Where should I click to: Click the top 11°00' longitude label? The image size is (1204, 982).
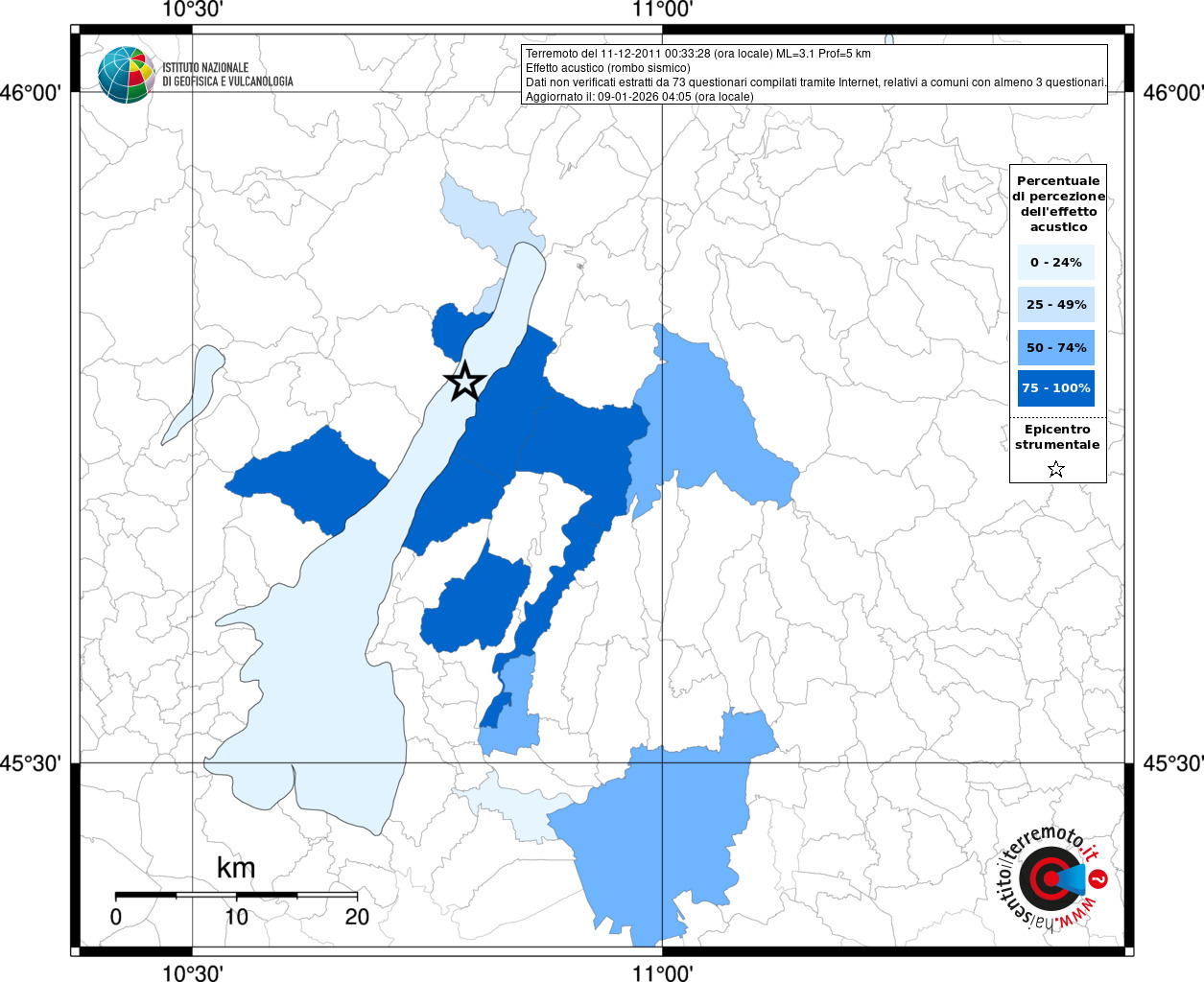point(662,10)
